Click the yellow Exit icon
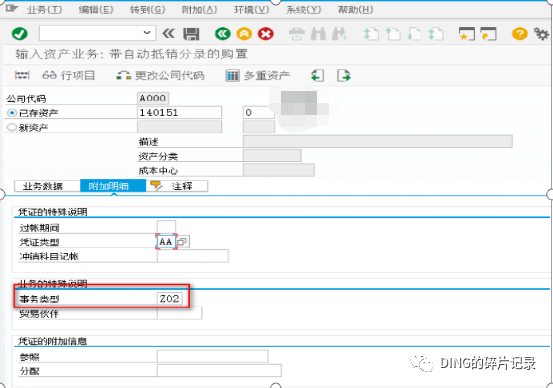 pyautogui.click(x=244, y=34)
